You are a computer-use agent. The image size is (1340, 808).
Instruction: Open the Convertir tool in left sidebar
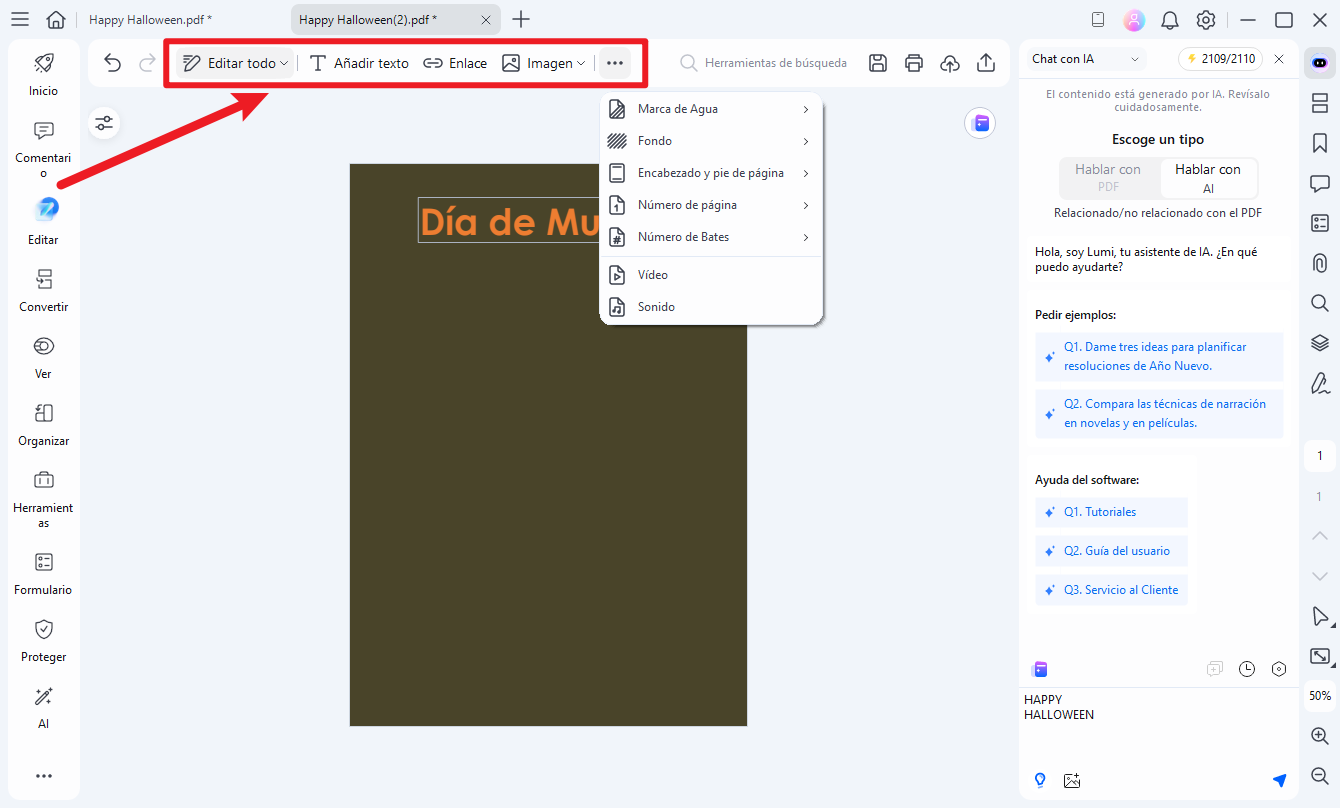[43, 290]
